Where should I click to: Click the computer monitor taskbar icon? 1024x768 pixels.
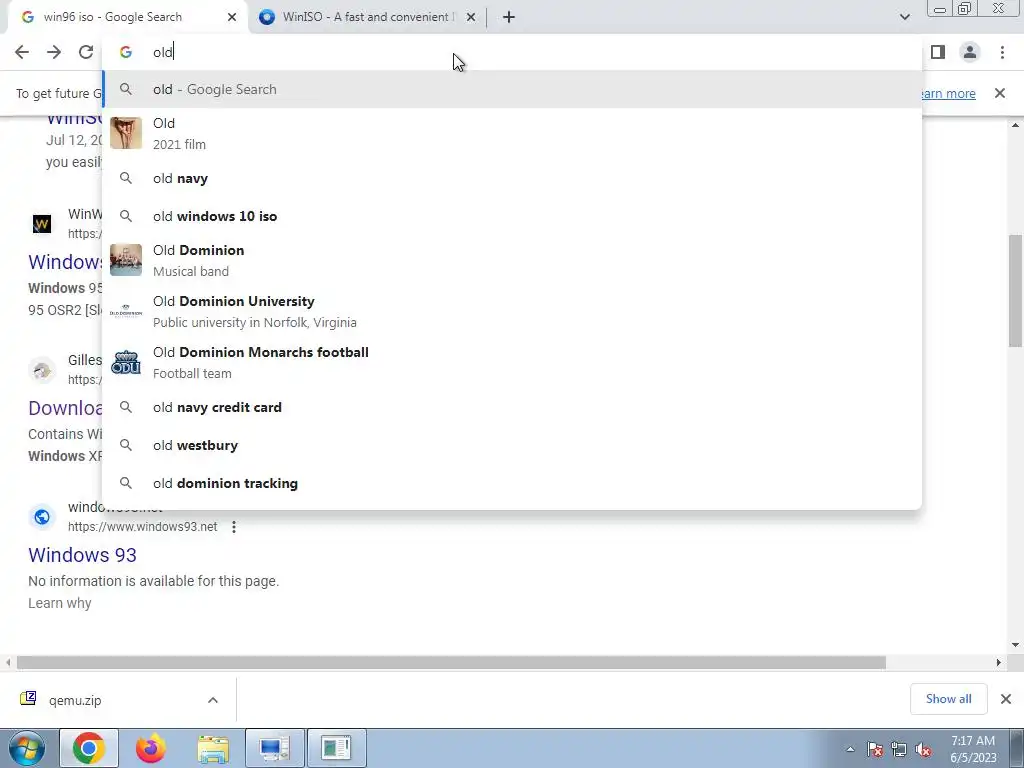pyautogui.click(x=274, y=748)
